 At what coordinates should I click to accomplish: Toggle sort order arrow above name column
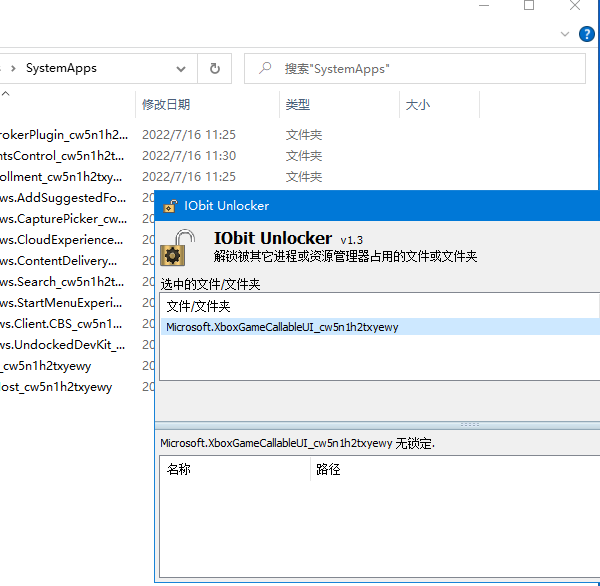pos(5,93)
